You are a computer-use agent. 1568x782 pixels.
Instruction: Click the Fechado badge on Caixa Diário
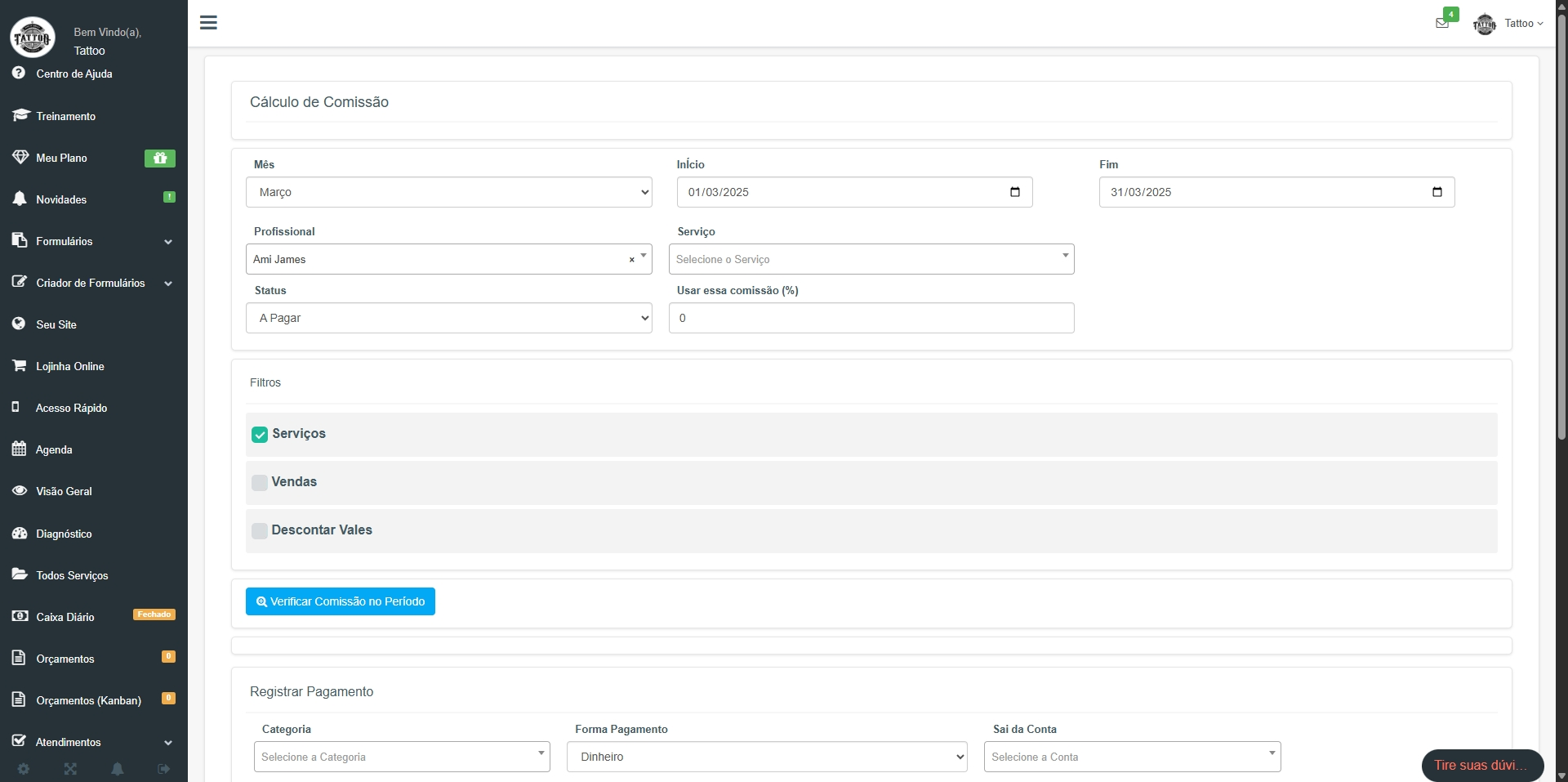154,614
